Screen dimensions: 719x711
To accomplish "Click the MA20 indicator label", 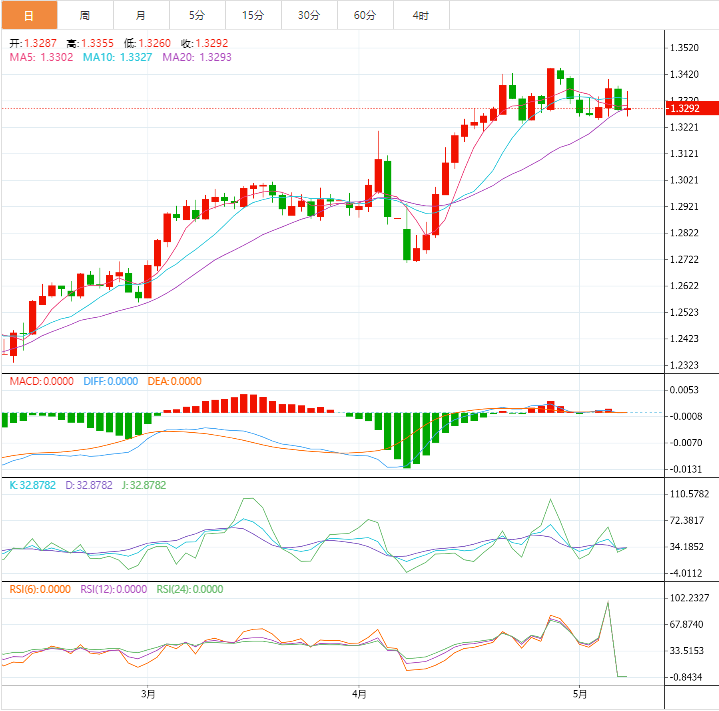I will [197, 57].
